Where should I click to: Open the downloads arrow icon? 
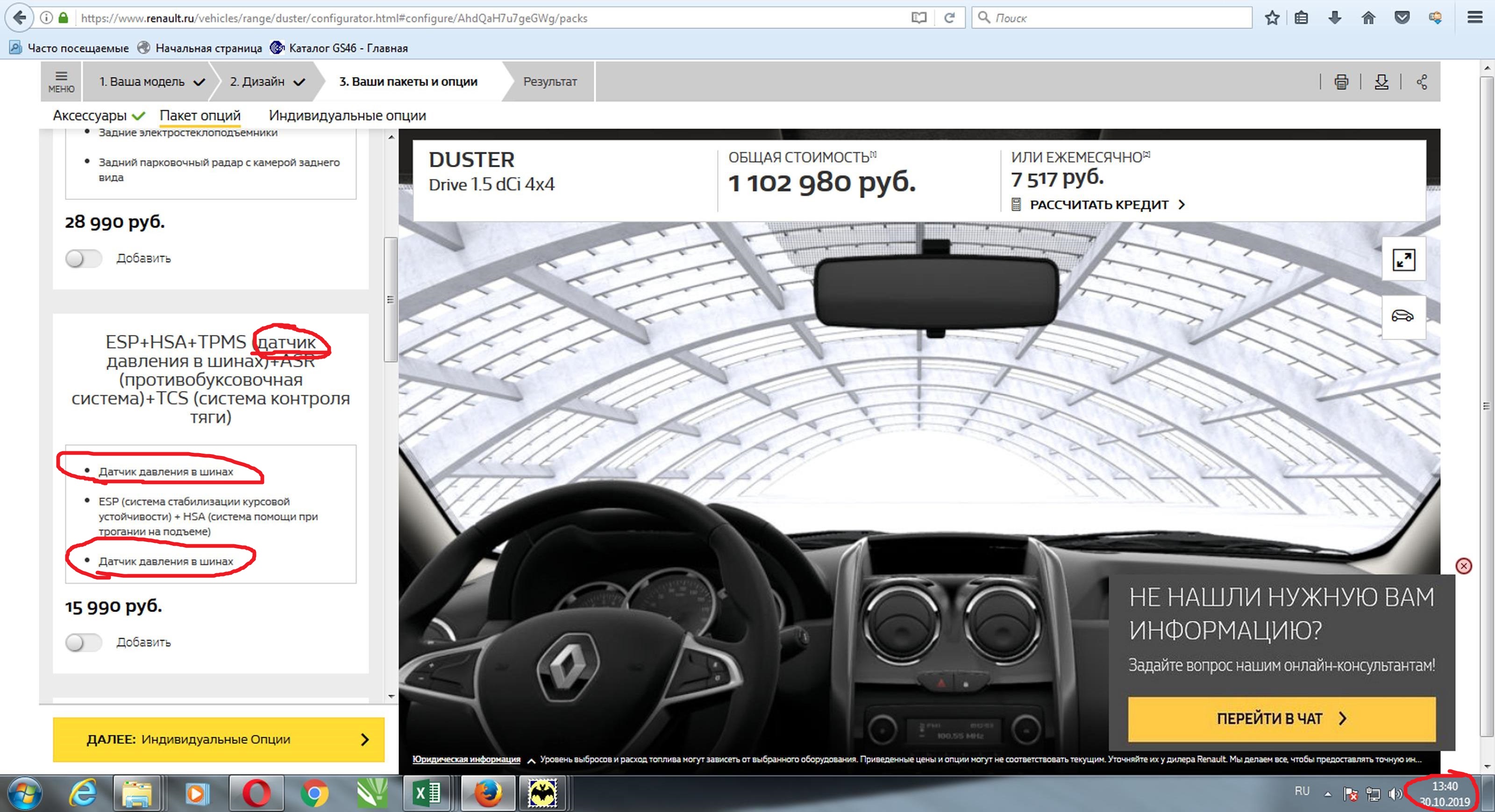coord(1335,18)
